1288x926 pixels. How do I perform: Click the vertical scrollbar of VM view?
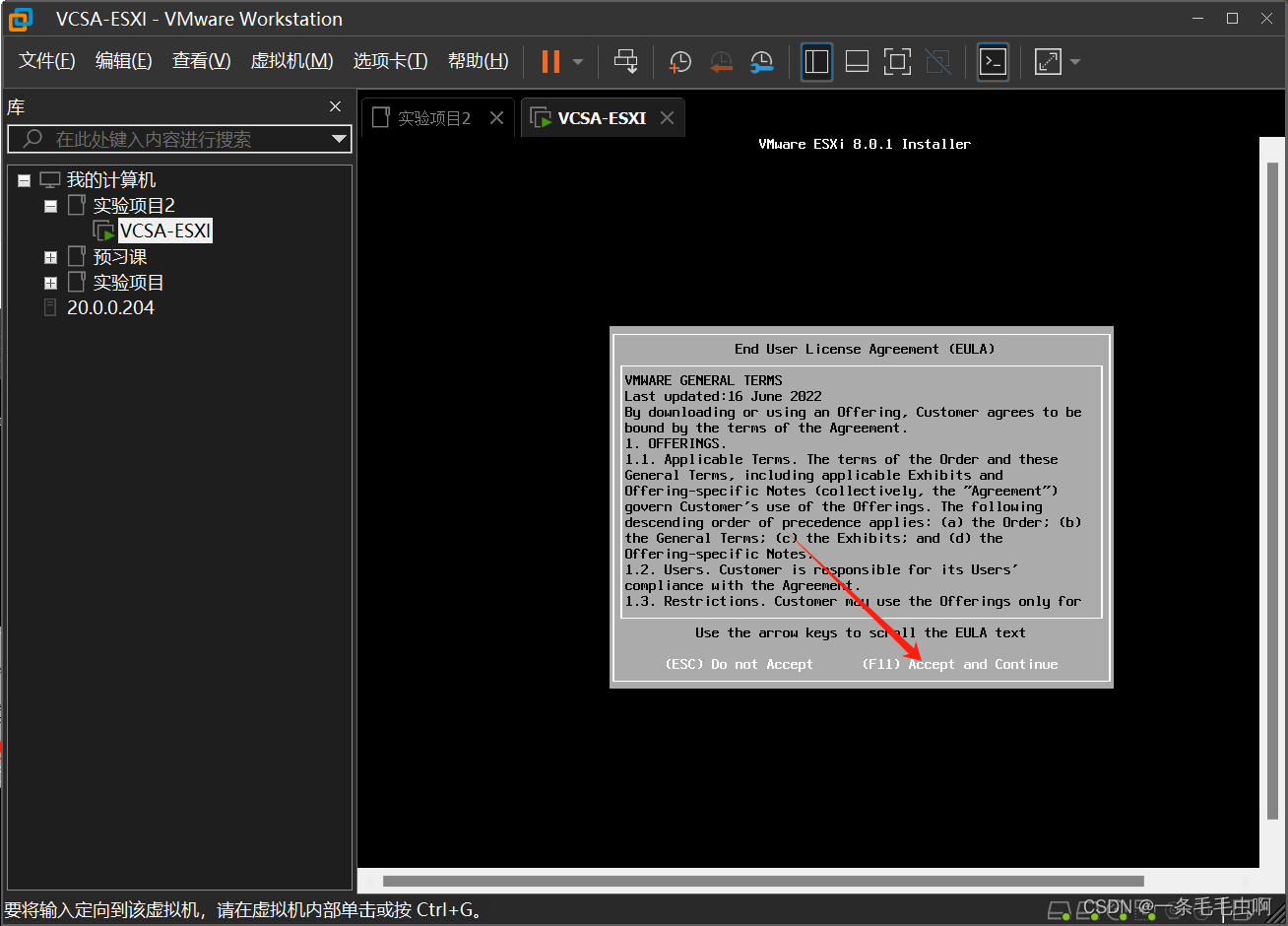coord(1272,490)
